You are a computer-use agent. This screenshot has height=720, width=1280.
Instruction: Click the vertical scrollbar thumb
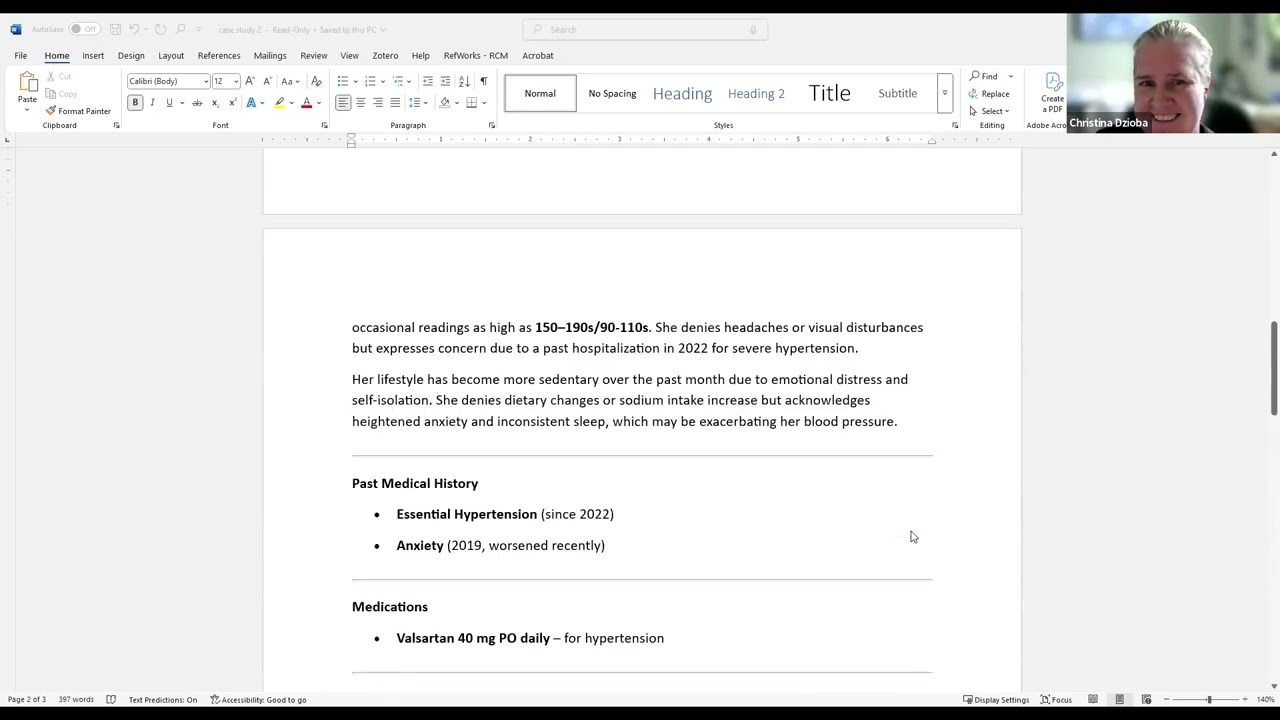click(x=1274, y=367)
